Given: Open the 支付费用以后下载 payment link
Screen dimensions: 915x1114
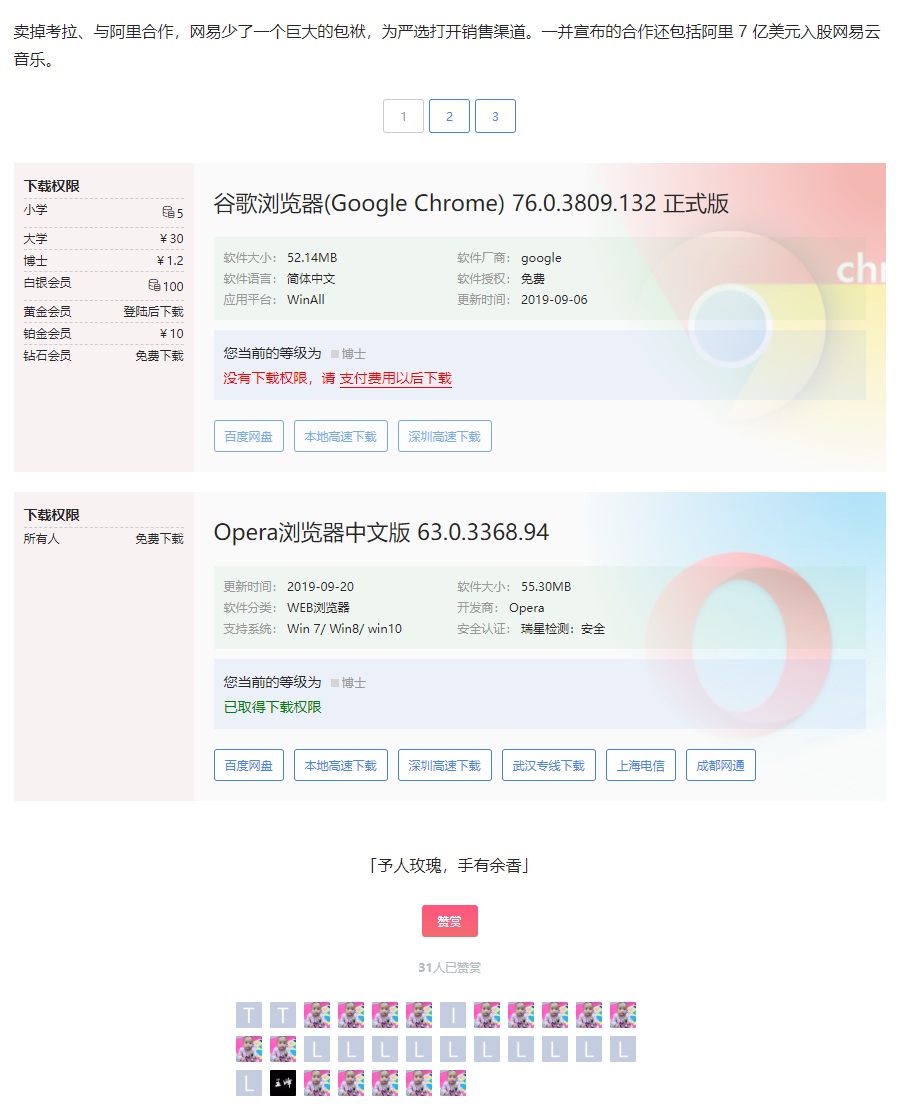Looking at the screenshot, I should (x=396, y=379).
